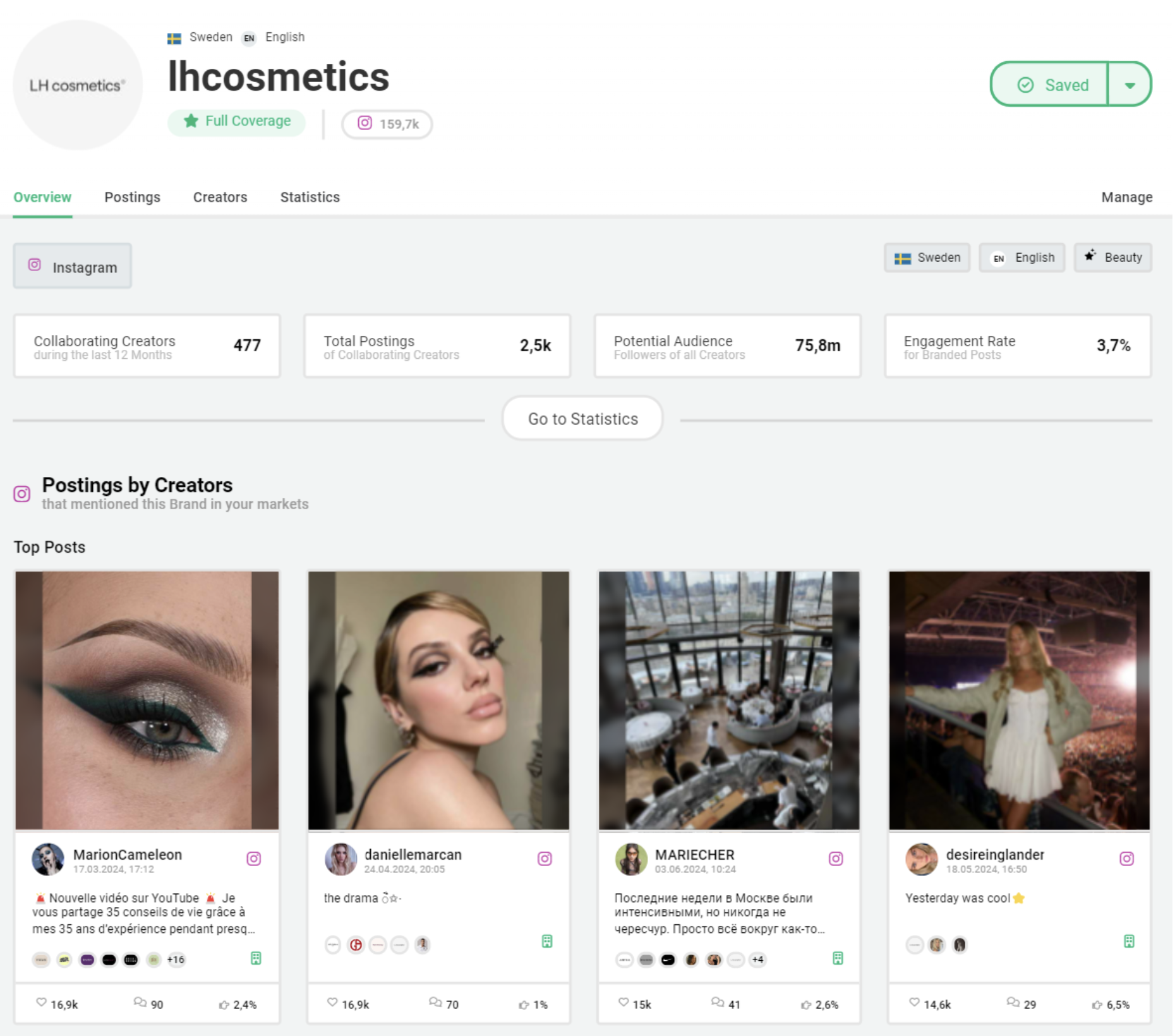
Task: Click the Instagram icon on MarionCameleon's post
Action: pos(255,859)
